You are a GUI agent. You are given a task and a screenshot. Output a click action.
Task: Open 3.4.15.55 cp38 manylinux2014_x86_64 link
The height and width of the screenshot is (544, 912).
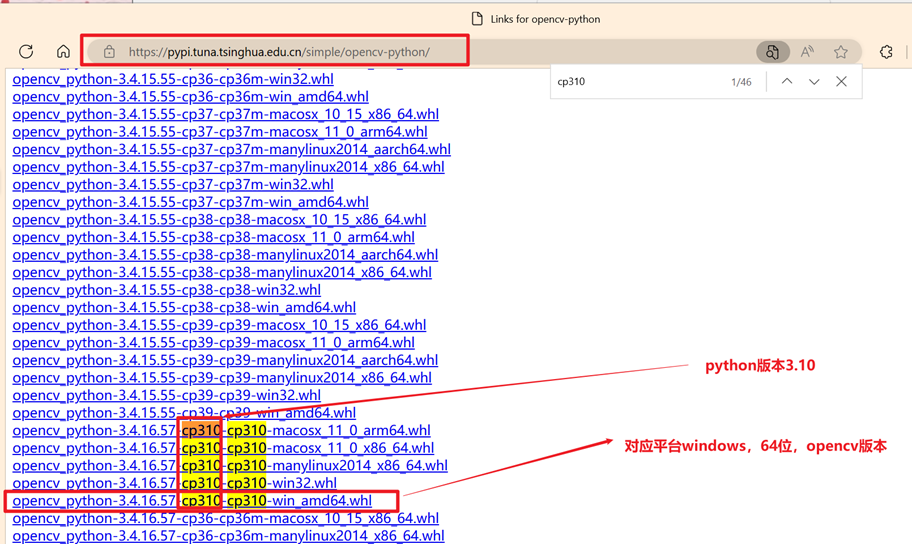[222, 272]
